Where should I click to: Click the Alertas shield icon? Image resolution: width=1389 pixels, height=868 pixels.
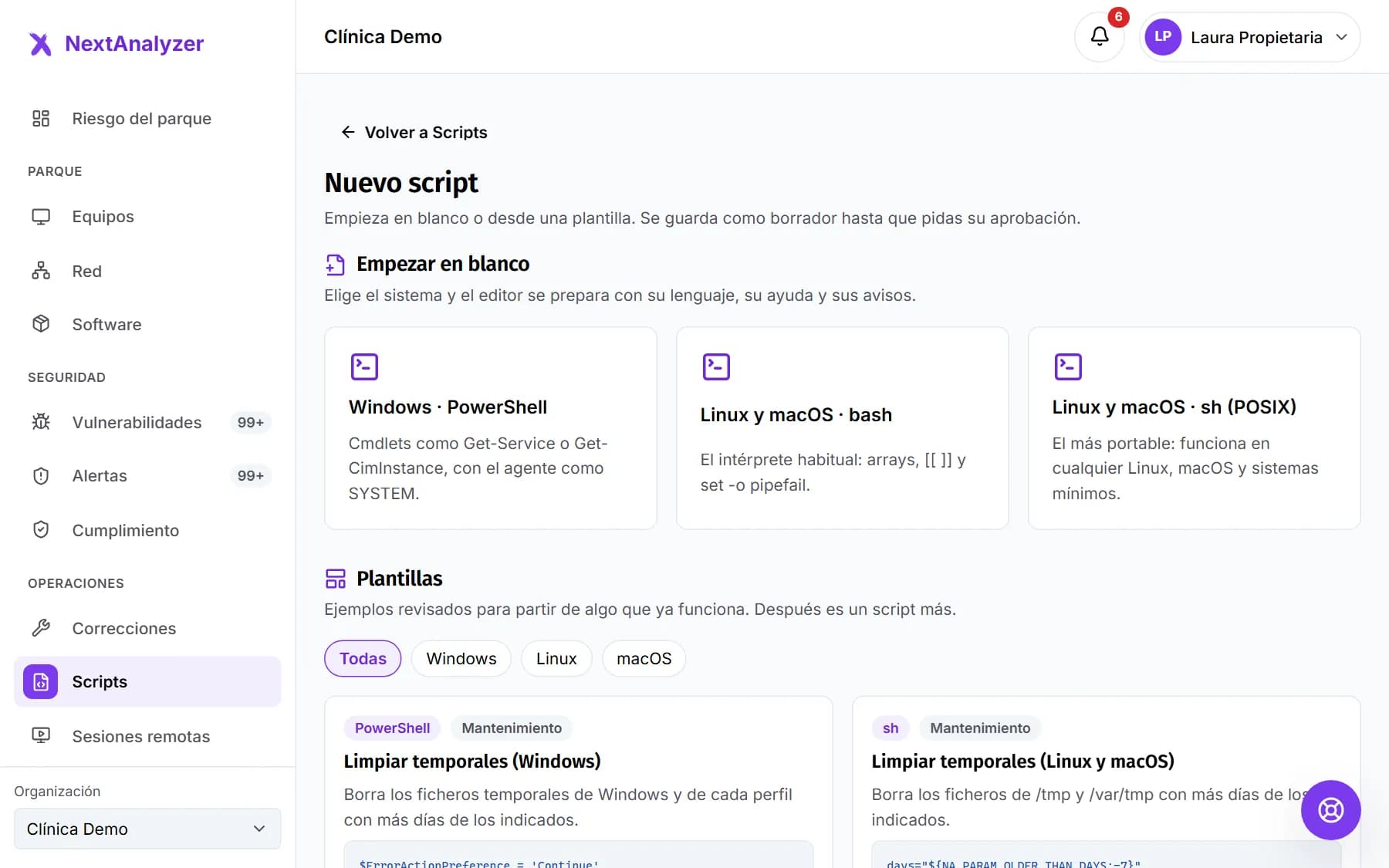[x=41, y=476]
